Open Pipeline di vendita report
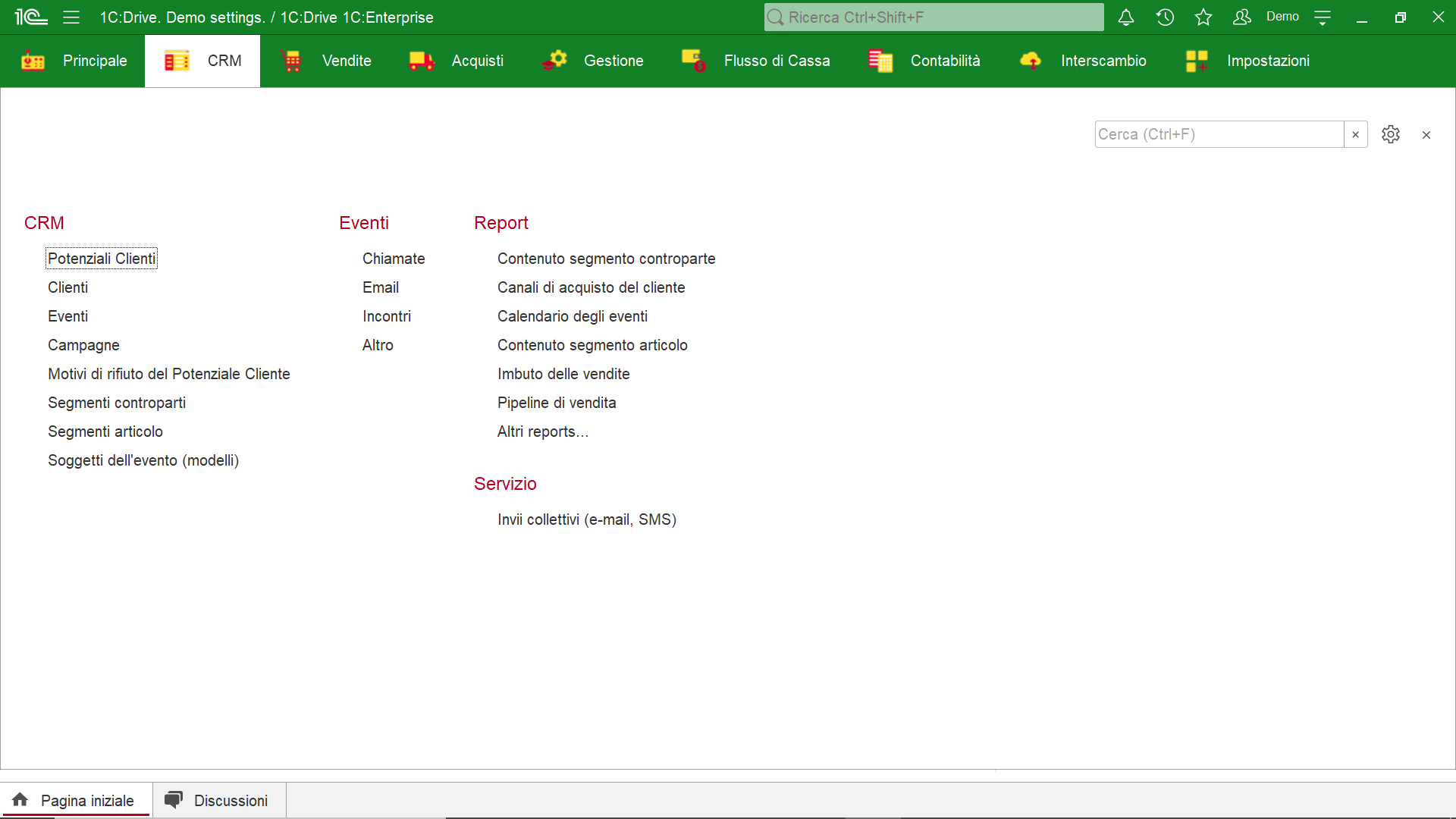This screenshot has height=819, width=1456. (x=557, y=403)
